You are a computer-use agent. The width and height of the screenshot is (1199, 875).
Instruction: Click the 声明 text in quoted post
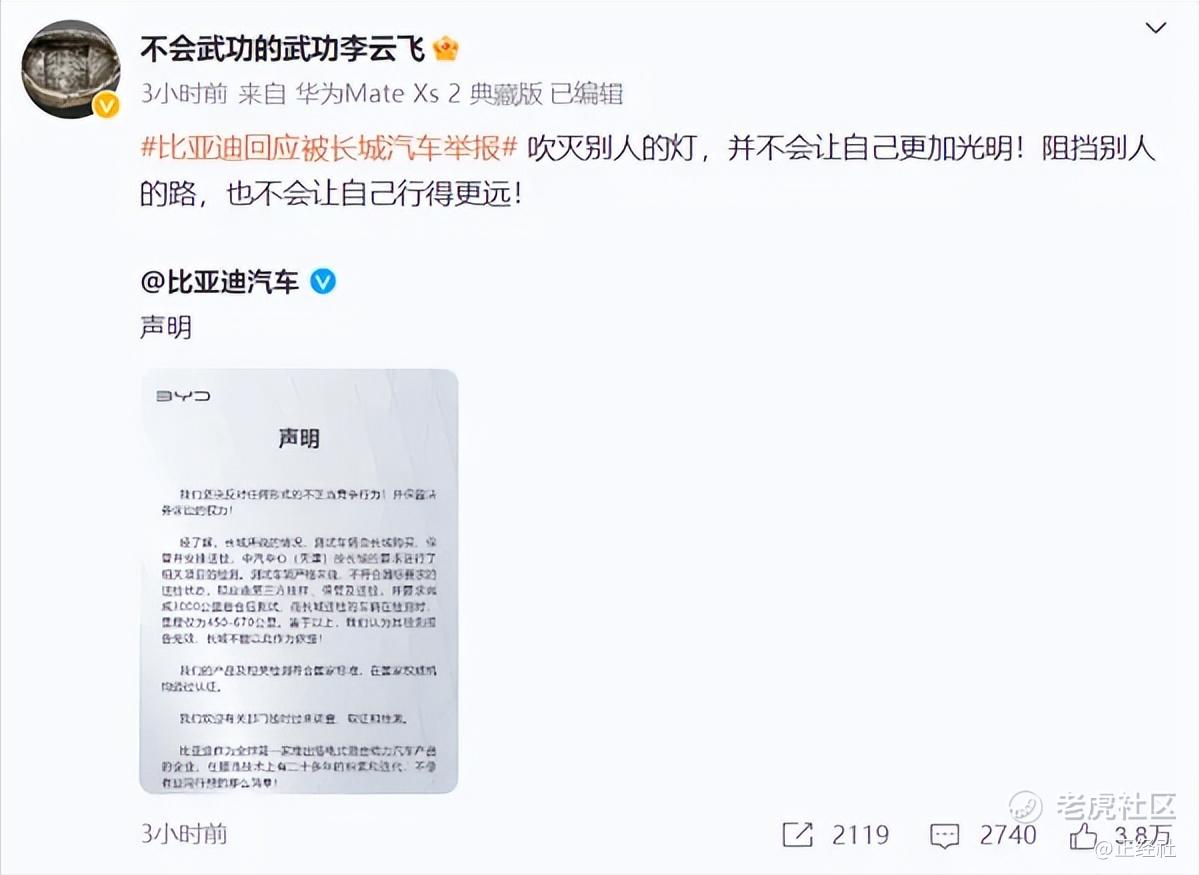[x=166, y=327]
